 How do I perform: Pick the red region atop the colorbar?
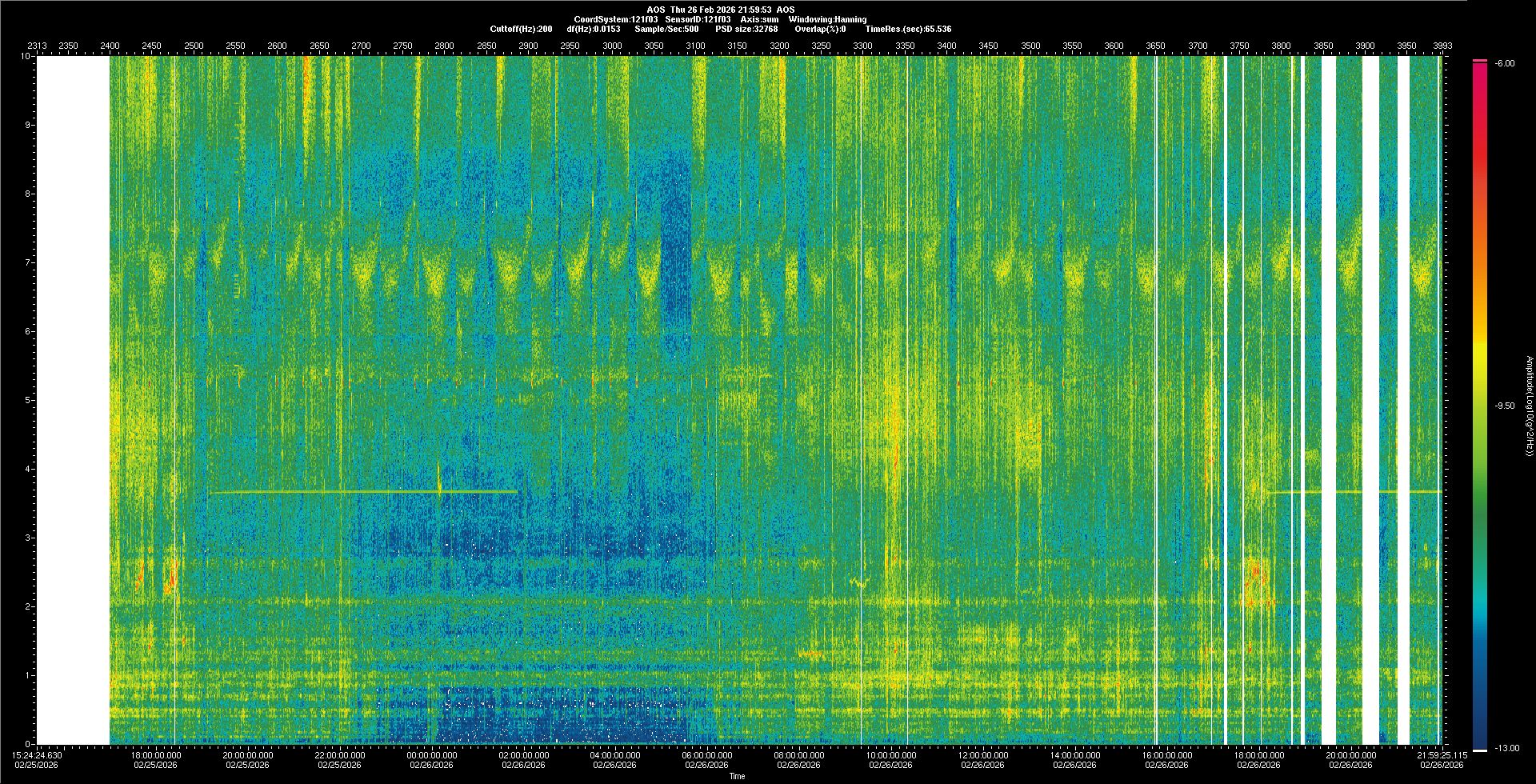point(1480,80)
